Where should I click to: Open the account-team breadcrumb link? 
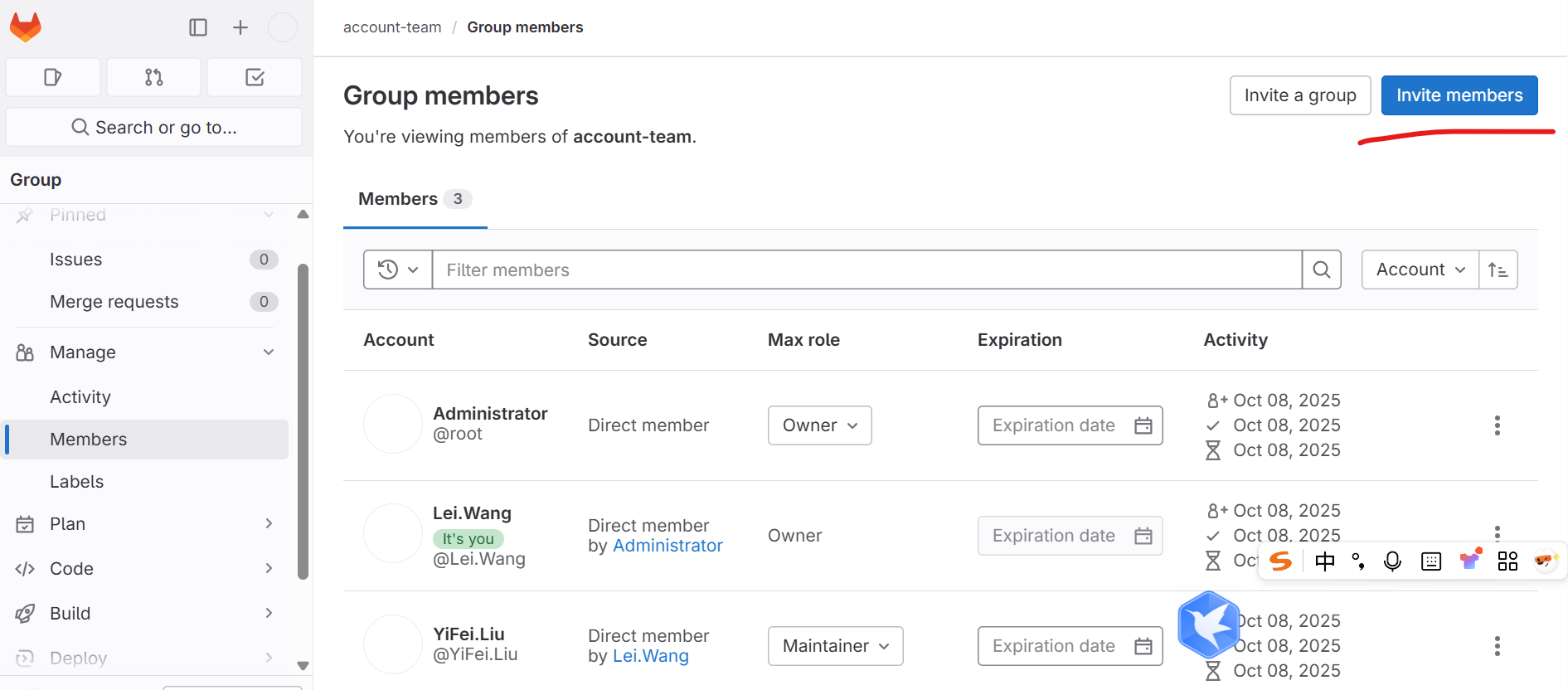coord(392,27)
